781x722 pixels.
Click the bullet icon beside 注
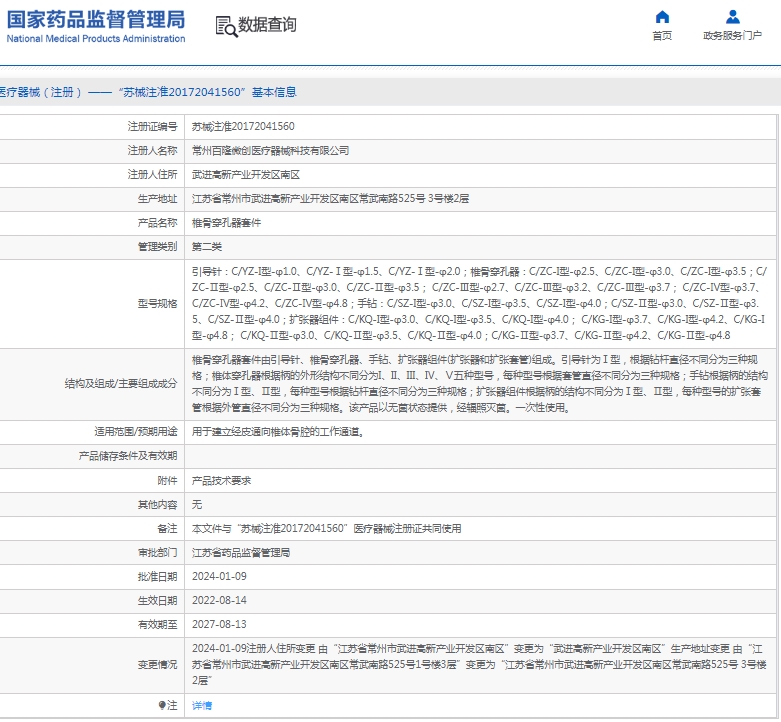click(162, 705)
